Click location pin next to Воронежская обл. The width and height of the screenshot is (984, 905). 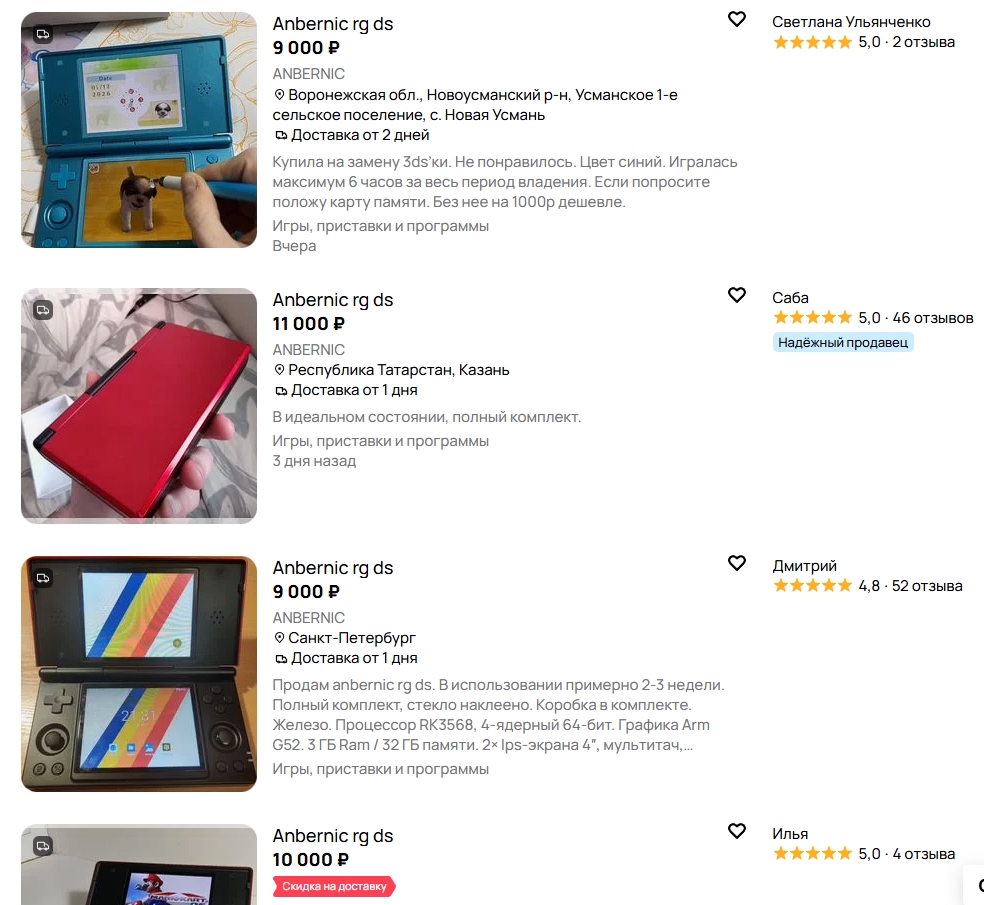point(279,95)
